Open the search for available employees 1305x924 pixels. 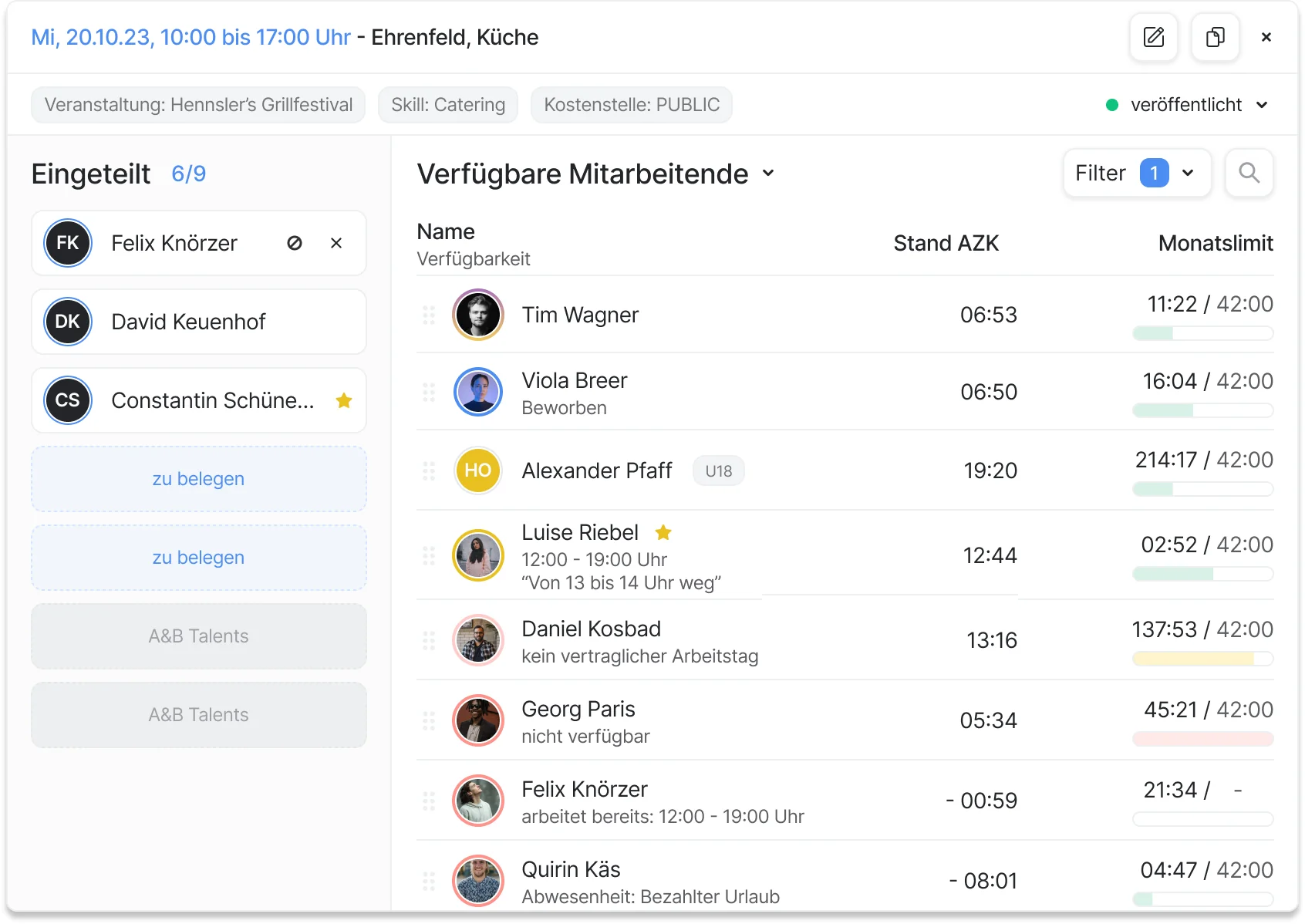[1249, 173]
